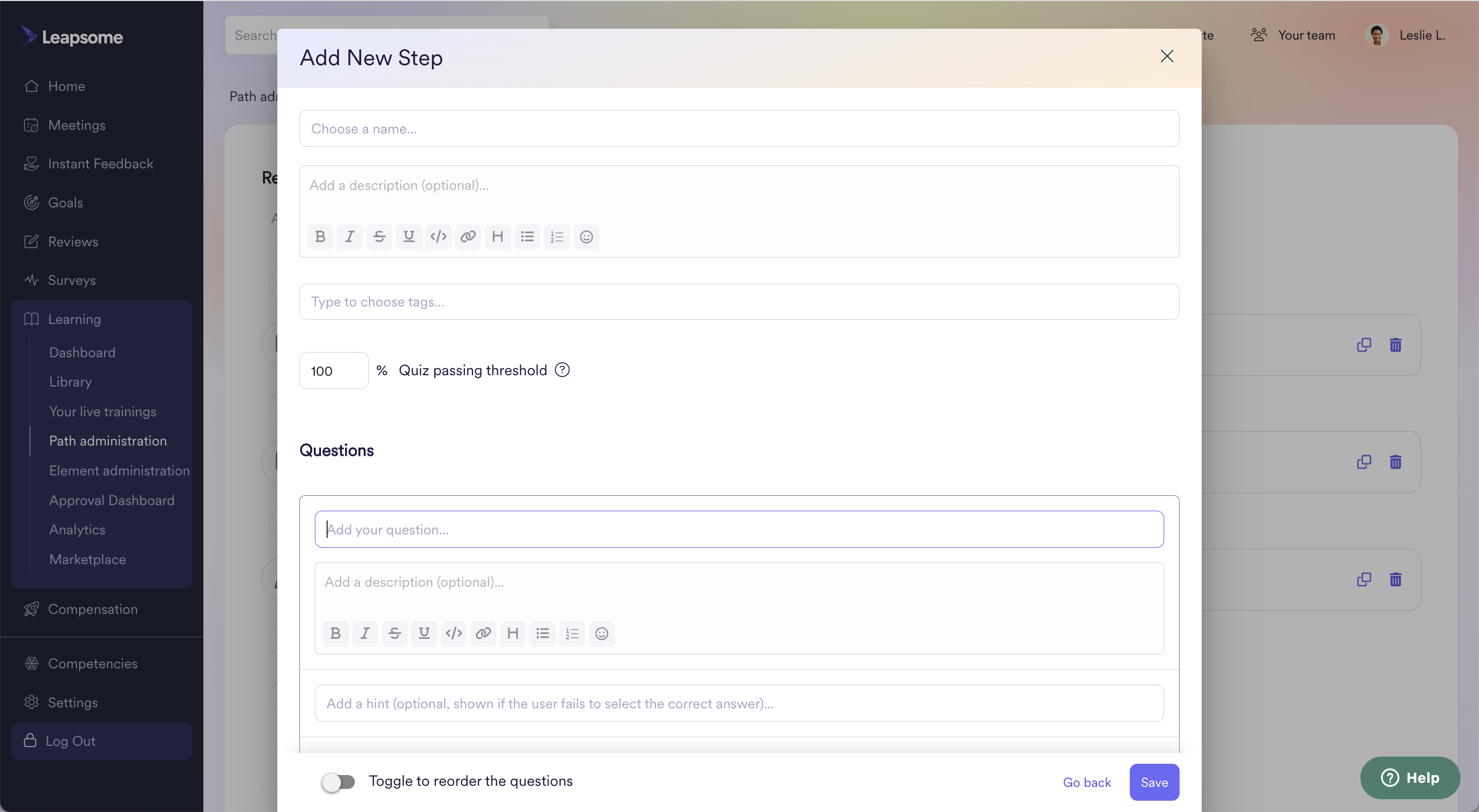This screenshot has height=812, width=1479.
Task: Open the tags chooser field
Action: [739, 302]
